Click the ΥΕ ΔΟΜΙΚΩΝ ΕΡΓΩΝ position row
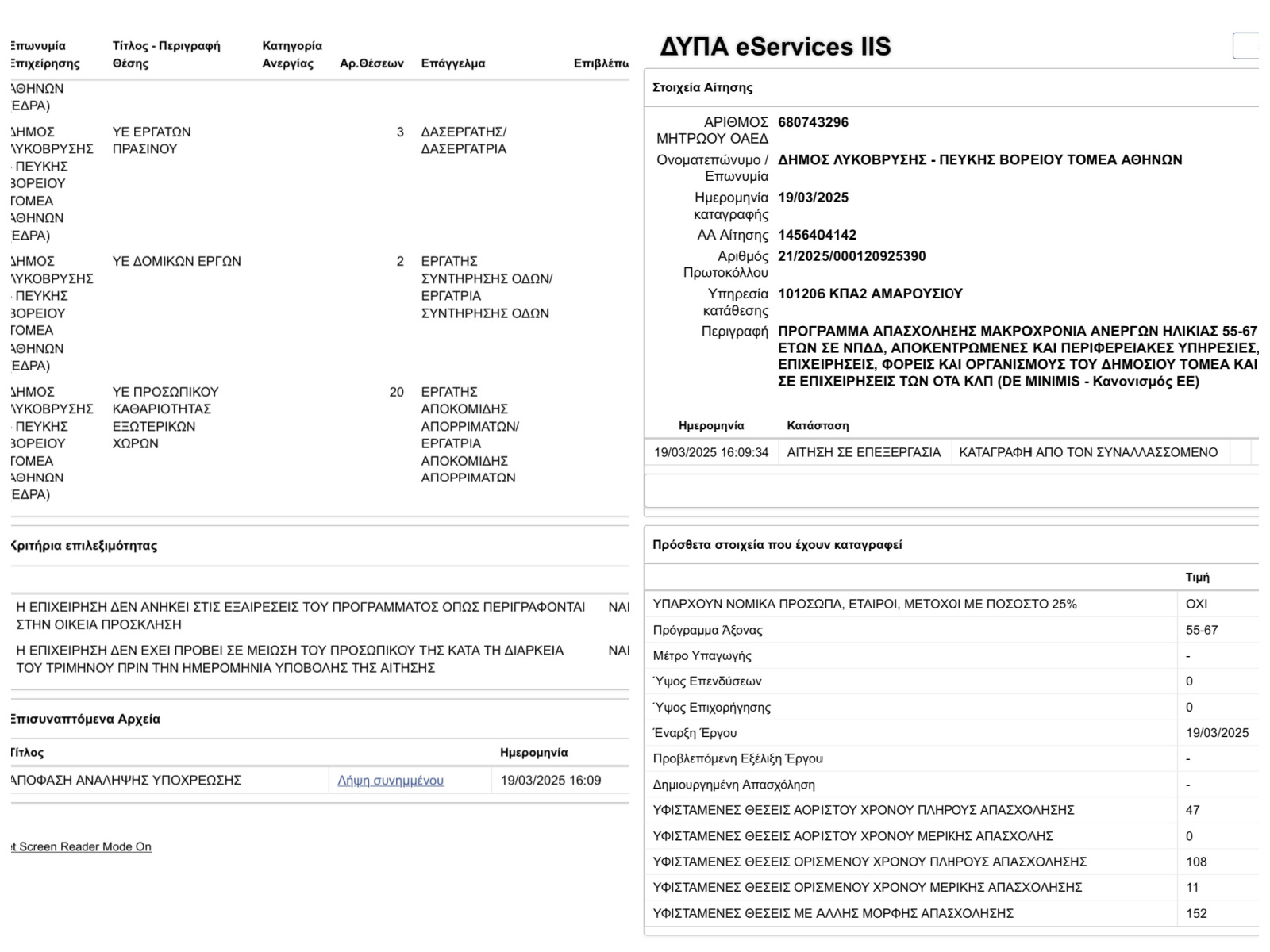 (x=320, y=313)
